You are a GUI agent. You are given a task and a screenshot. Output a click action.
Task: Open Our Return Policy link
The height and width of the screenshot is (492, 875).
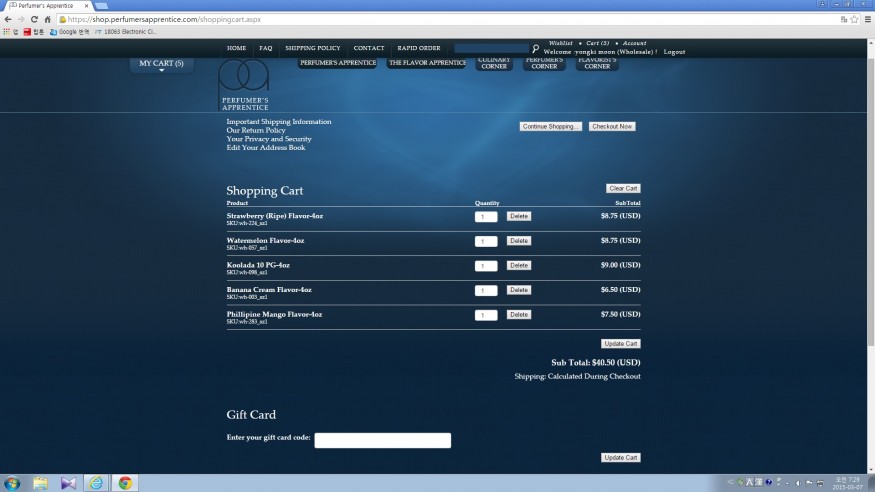point(256,130)
